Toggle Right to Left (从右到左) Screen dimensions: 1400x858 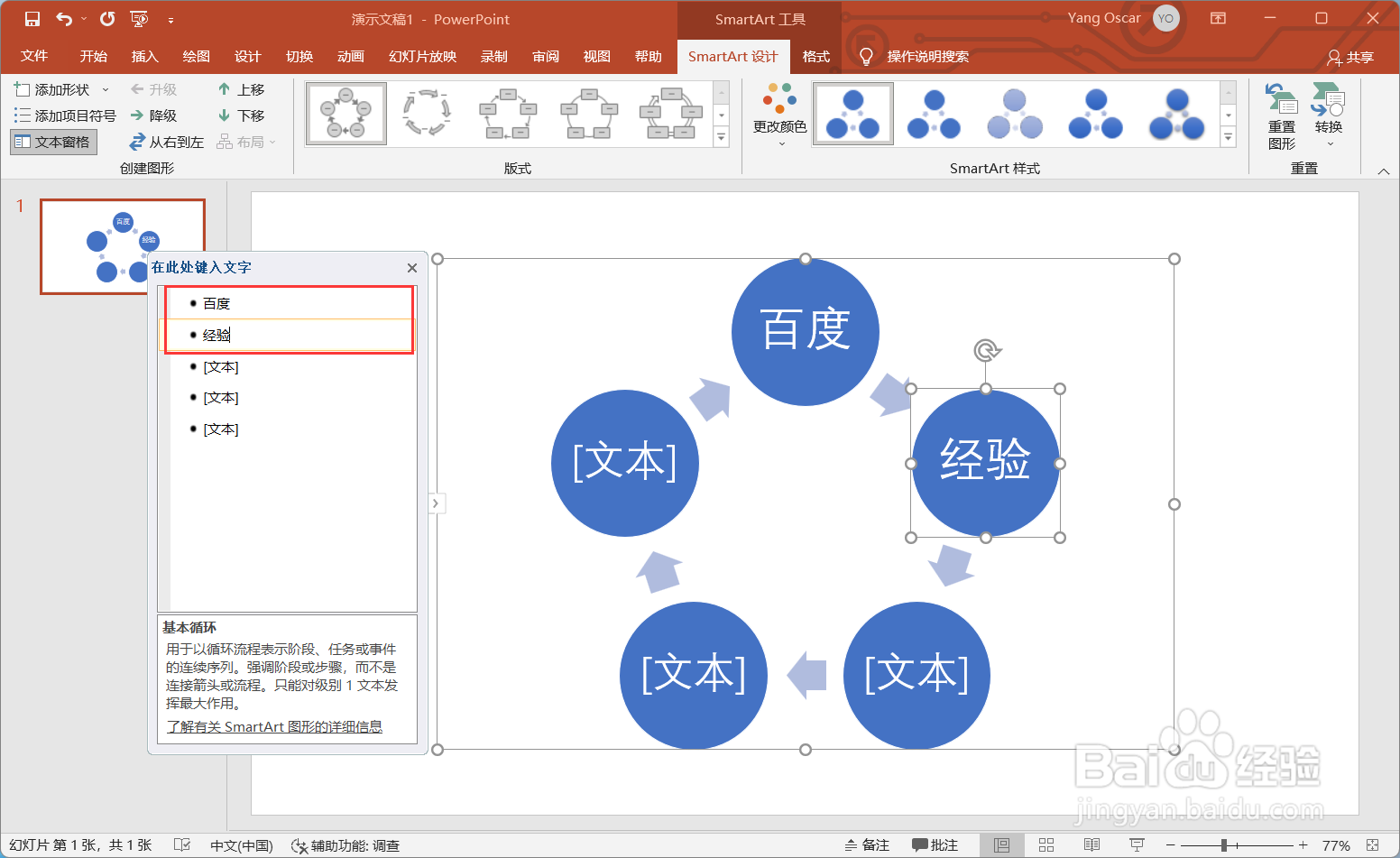[167, 142]
